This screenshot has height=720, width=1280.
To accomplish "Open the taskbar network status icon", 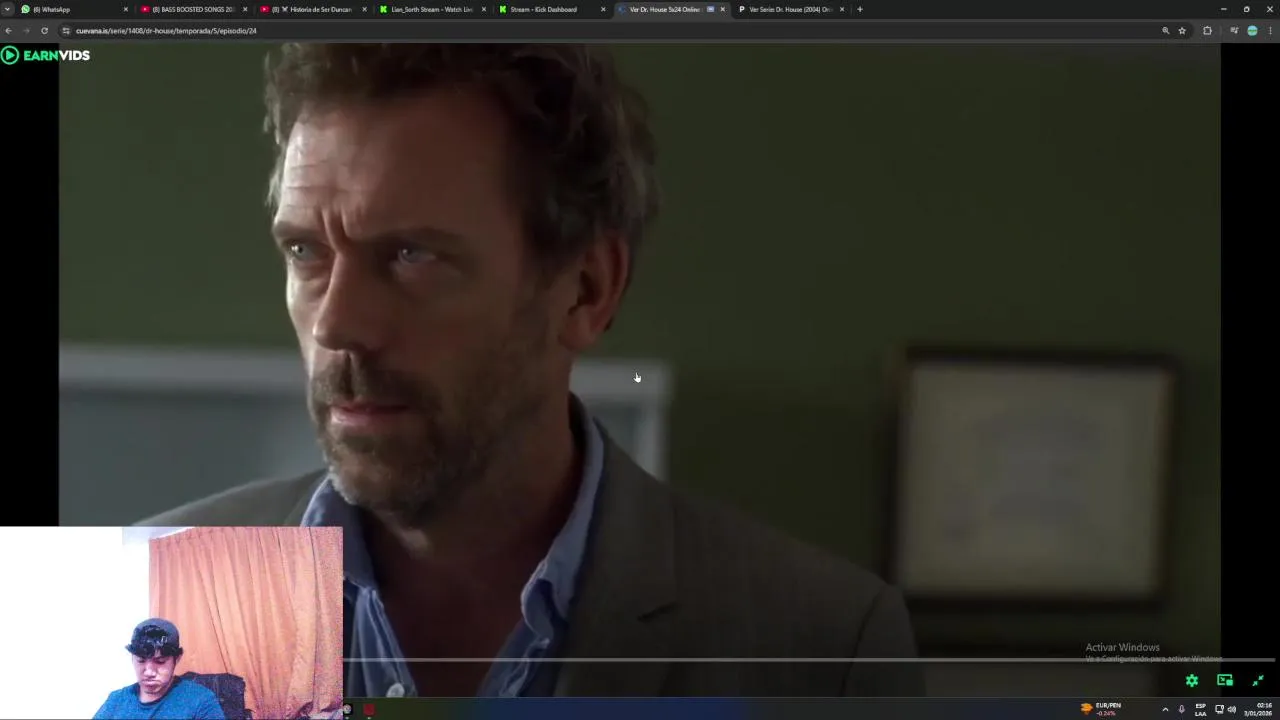I will (x=1219, y=709).
